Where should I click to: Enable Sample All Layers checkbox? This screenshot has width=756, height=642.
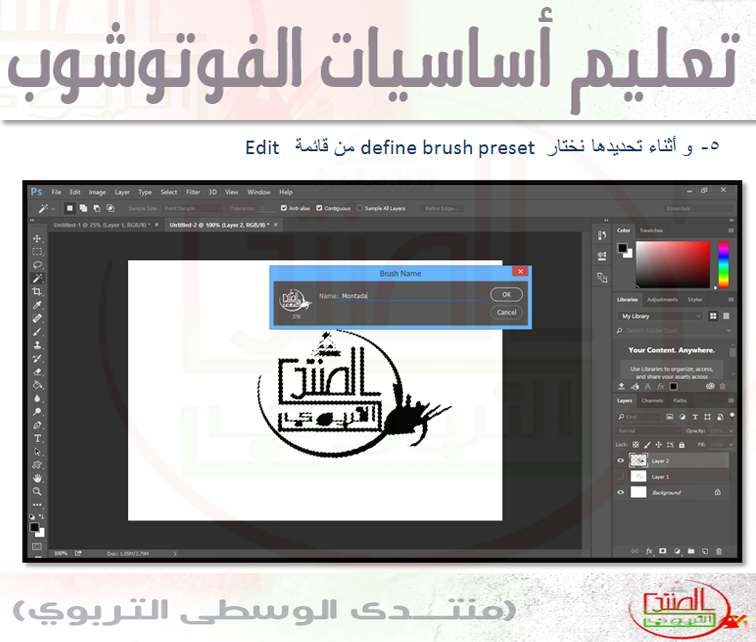[x=360, y=208]
